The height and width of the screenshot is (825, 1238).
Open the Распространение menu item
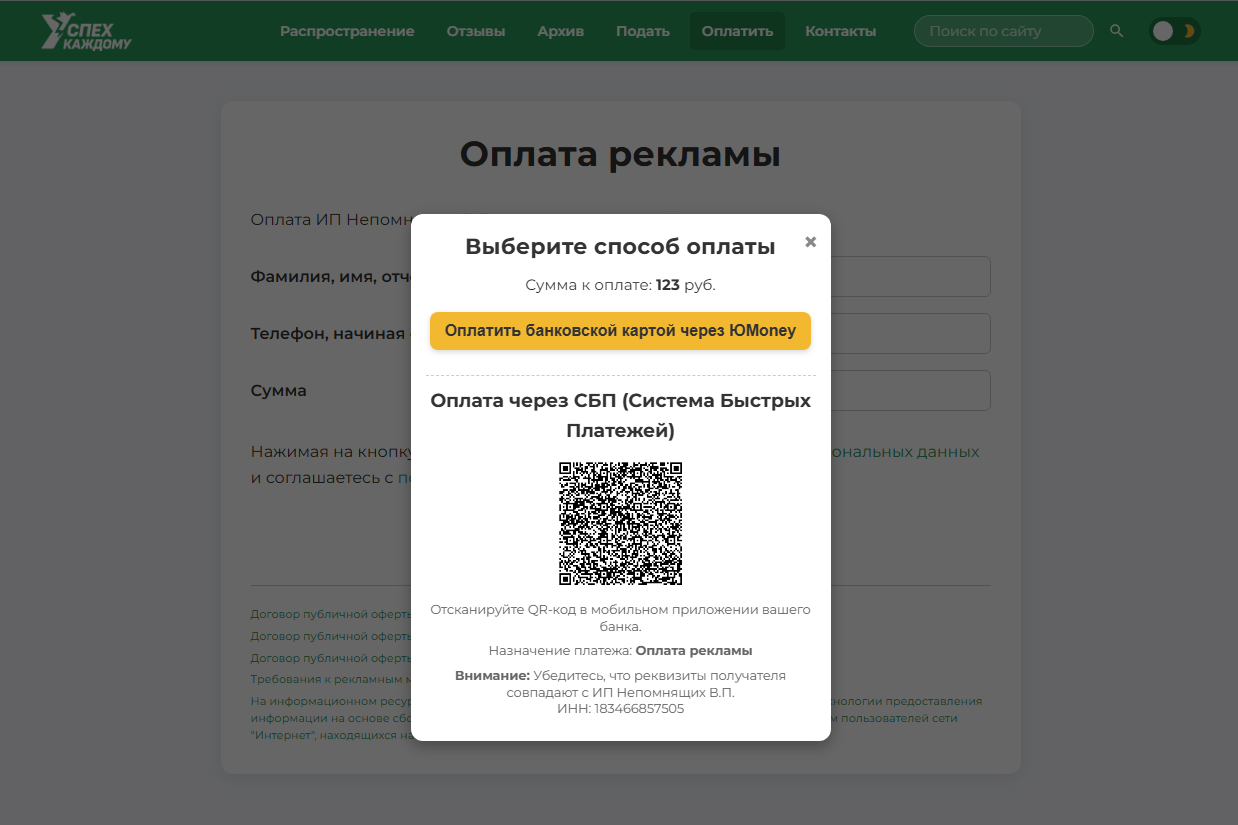pos(347,31)
